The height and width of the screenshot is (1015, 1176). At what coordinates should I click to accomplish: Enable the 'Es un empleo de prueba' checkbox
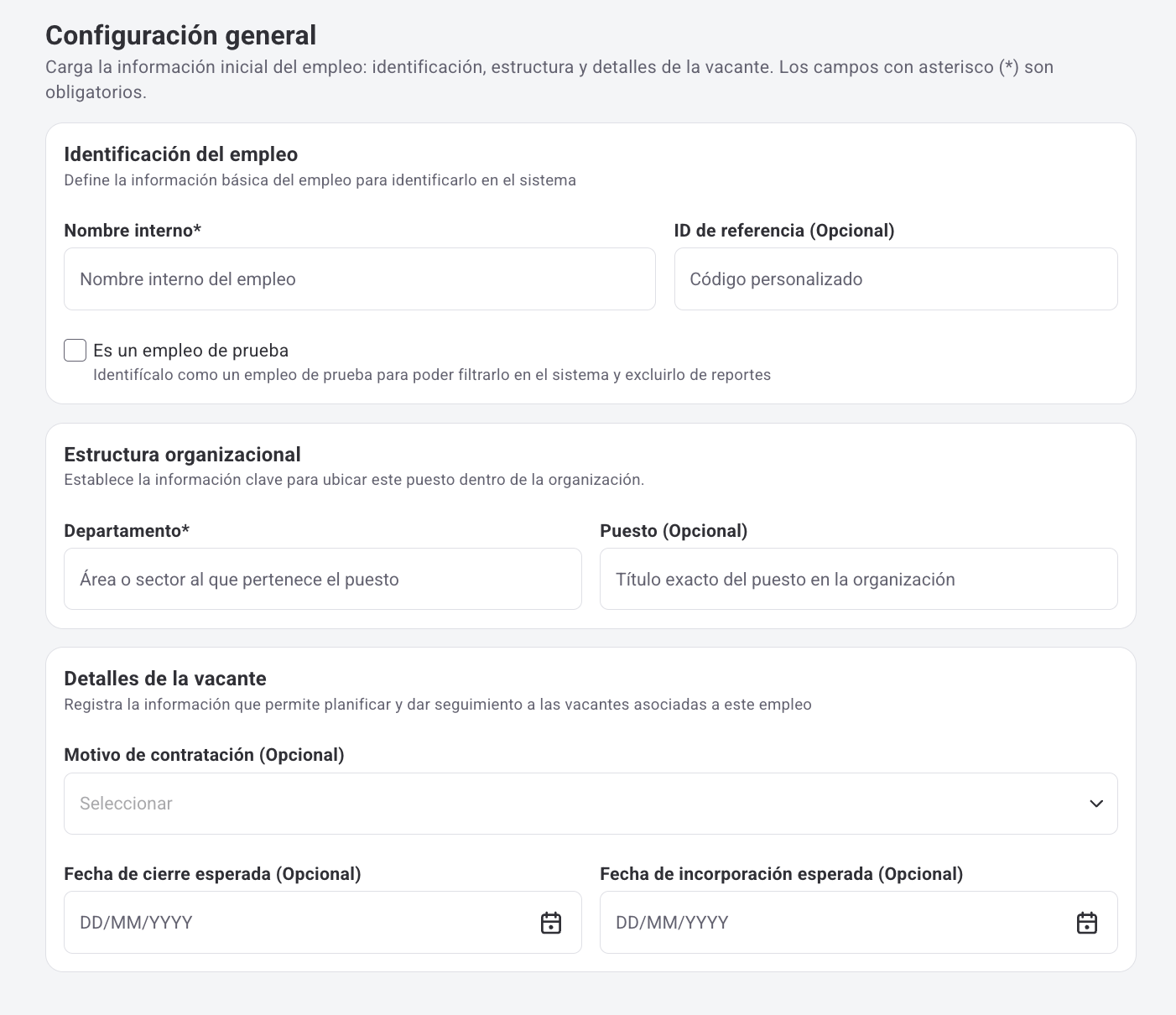[75, 350]
